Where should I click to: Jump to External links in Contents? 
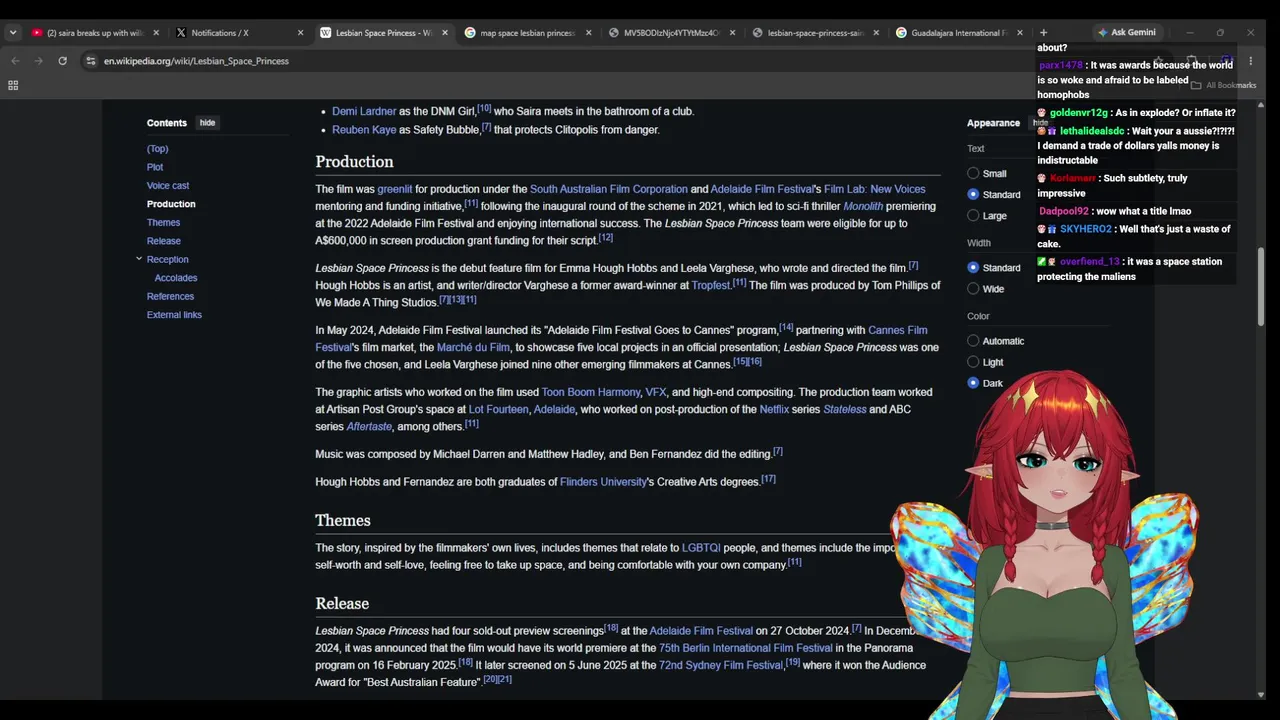tap(174, 315)
